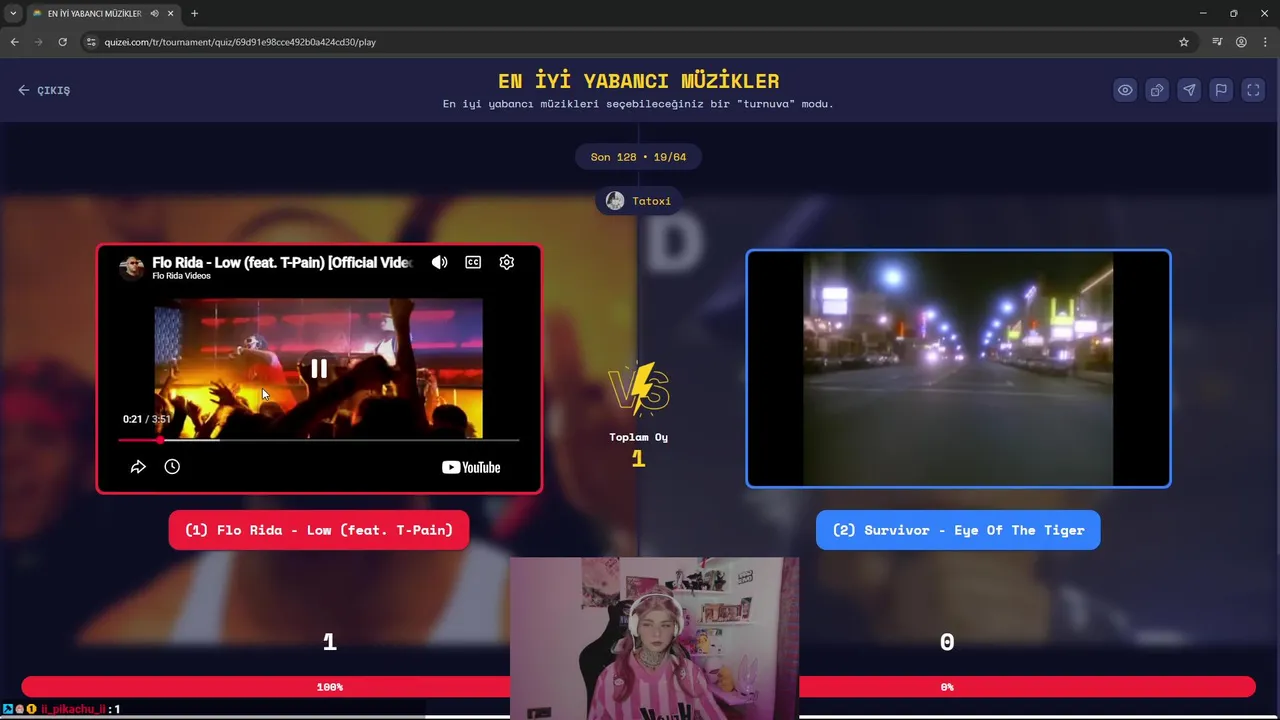Reload the page with the refresh icon
1280x720 pixels.
tap(62, 42)
